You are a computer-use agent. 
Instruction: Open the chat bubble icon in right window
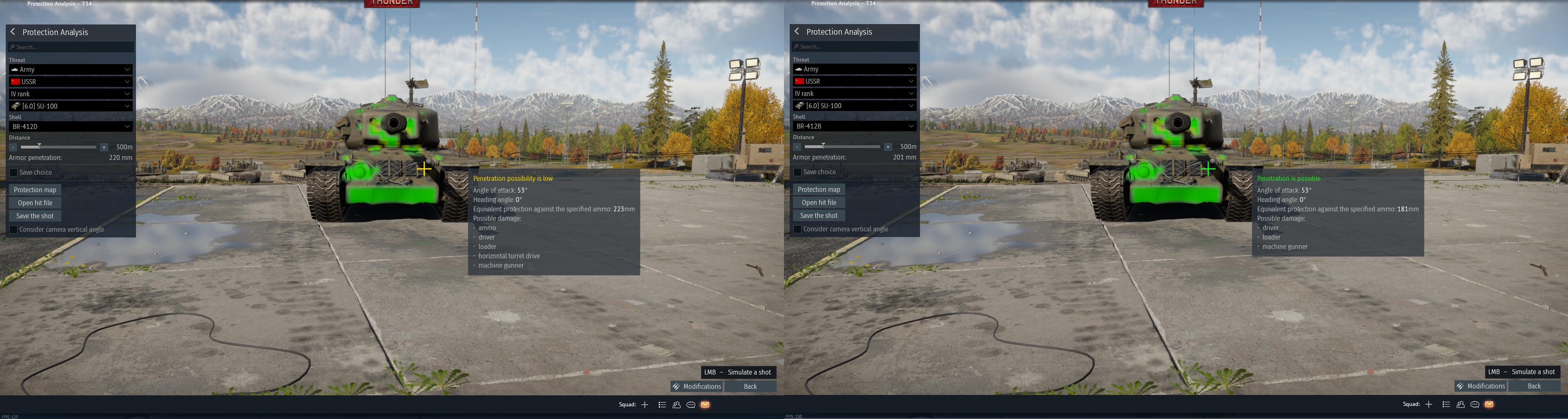pos(1475,404)
